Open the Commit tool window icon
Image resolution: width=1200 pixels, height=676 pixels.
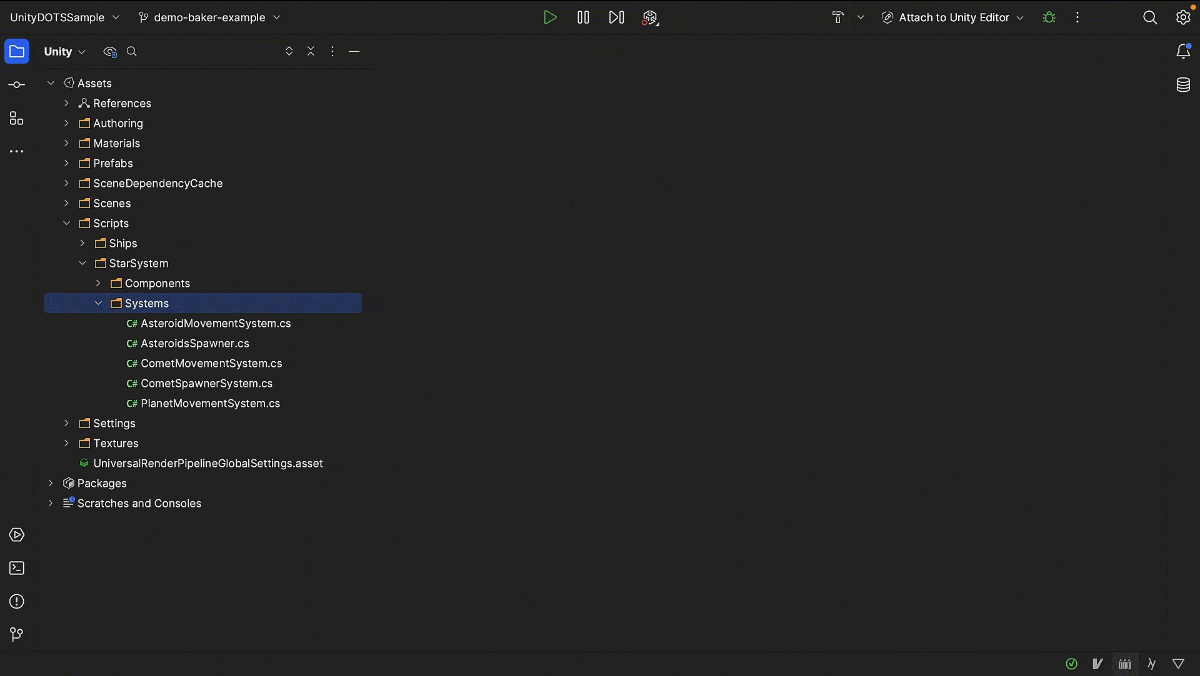(16, 85)
